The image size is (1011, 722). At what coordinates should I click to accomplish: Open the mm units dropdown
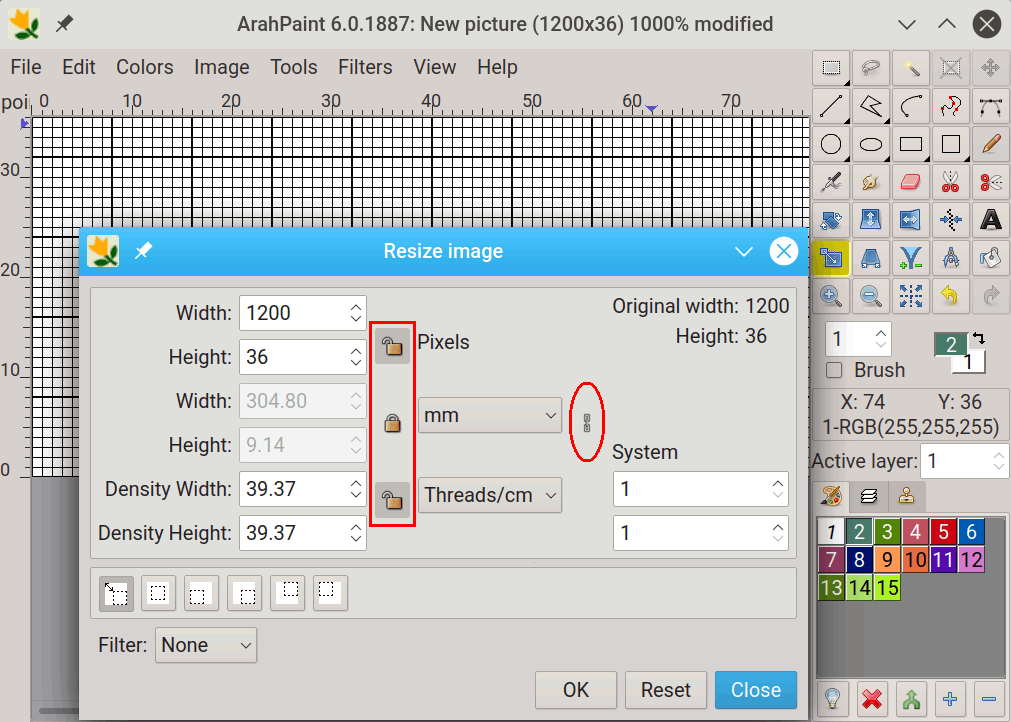[x=490, y=416]
